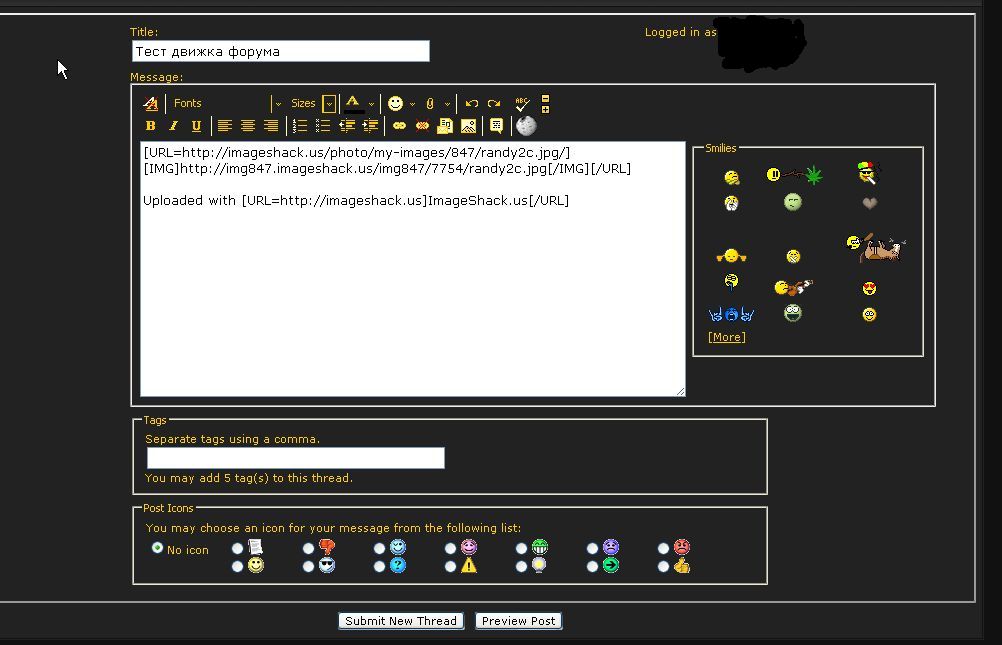
Task: Run the ABC spell check tool
Action: (521, 103)
